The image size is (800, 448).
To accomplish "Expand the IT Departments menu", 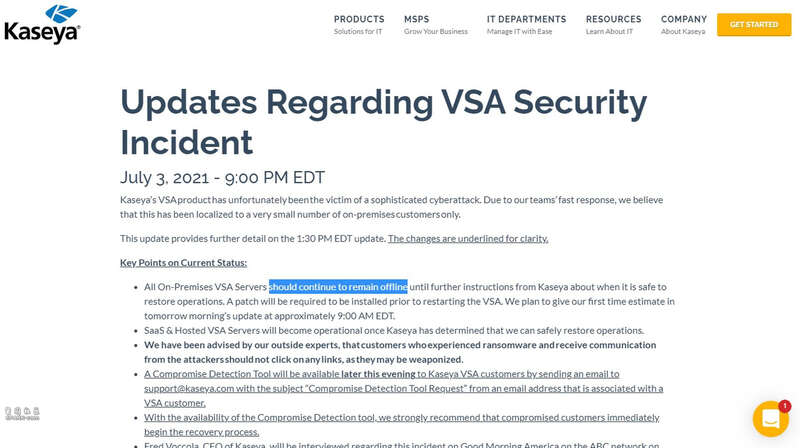I will coord(527,19).
